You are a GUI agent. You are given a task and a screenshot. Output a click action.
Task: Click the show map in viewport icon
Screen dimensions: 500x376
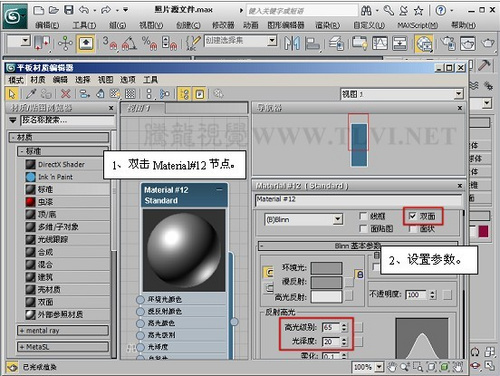tap(115, 94)
